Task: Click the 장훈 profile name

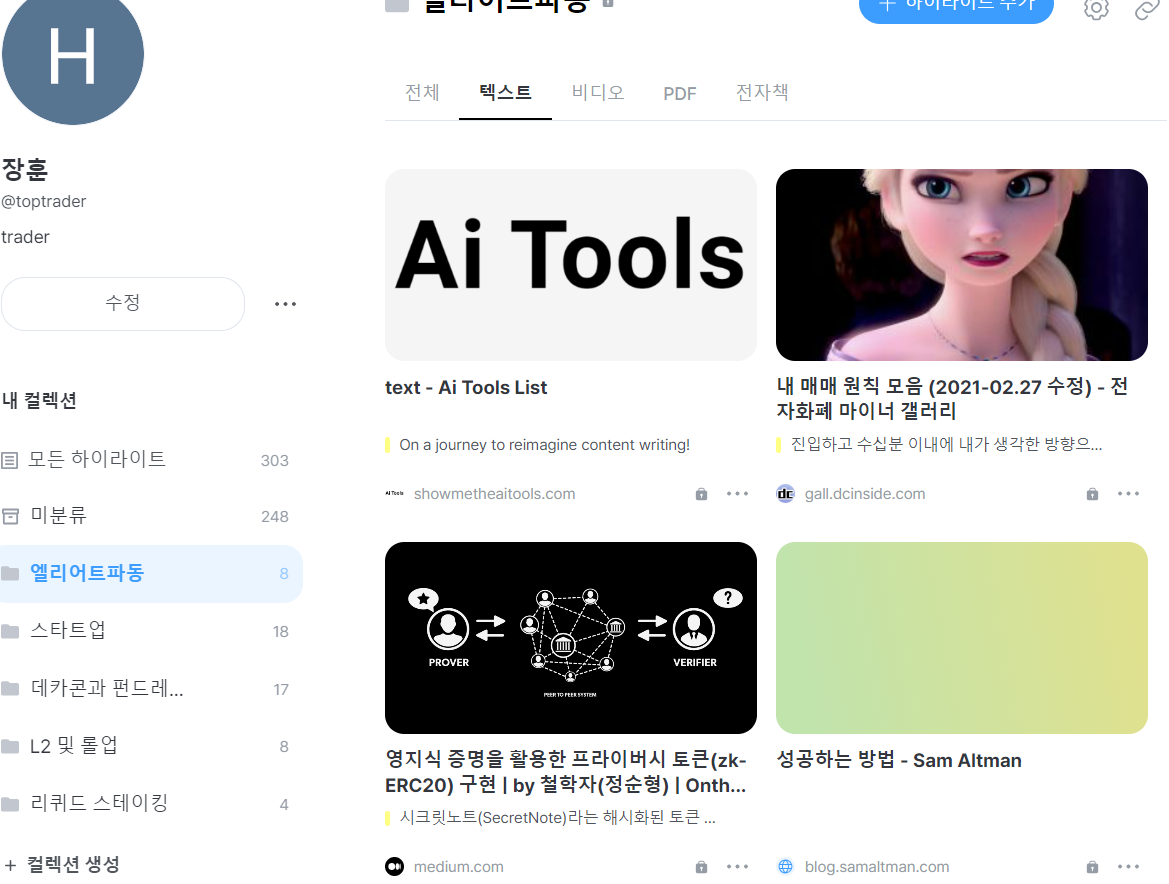Action: (25, 169)
